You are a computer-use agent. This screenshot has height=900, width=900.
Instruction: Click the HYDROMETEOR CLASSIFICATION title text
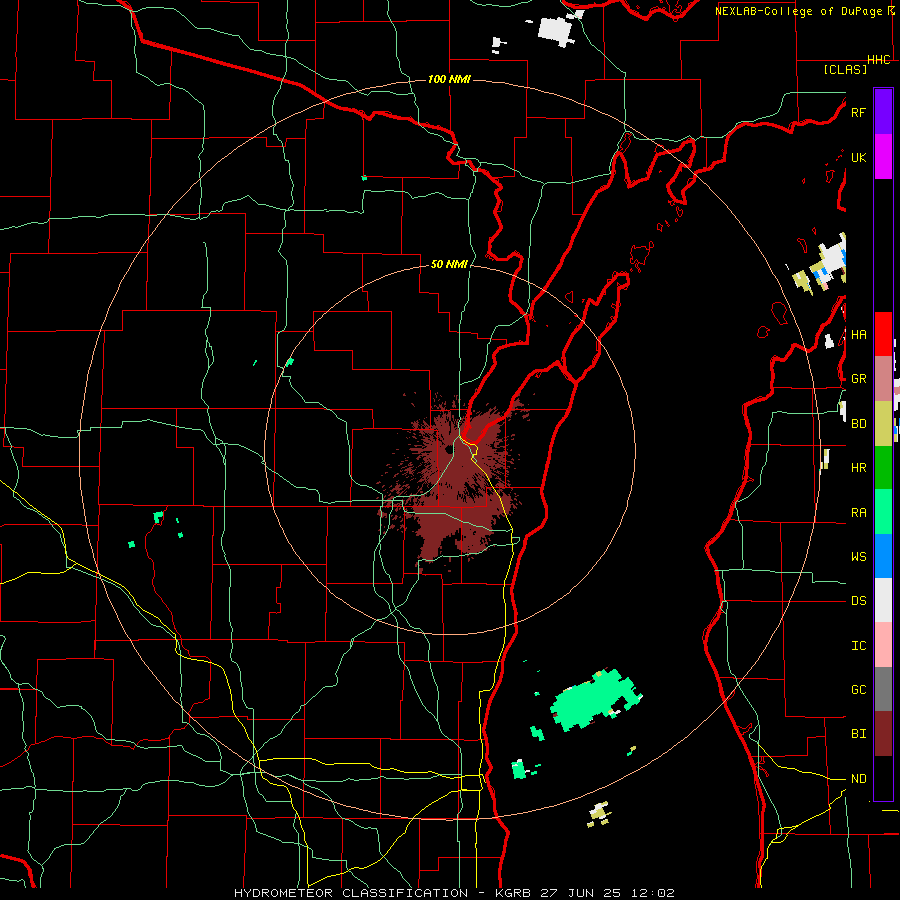pos(351,893)
